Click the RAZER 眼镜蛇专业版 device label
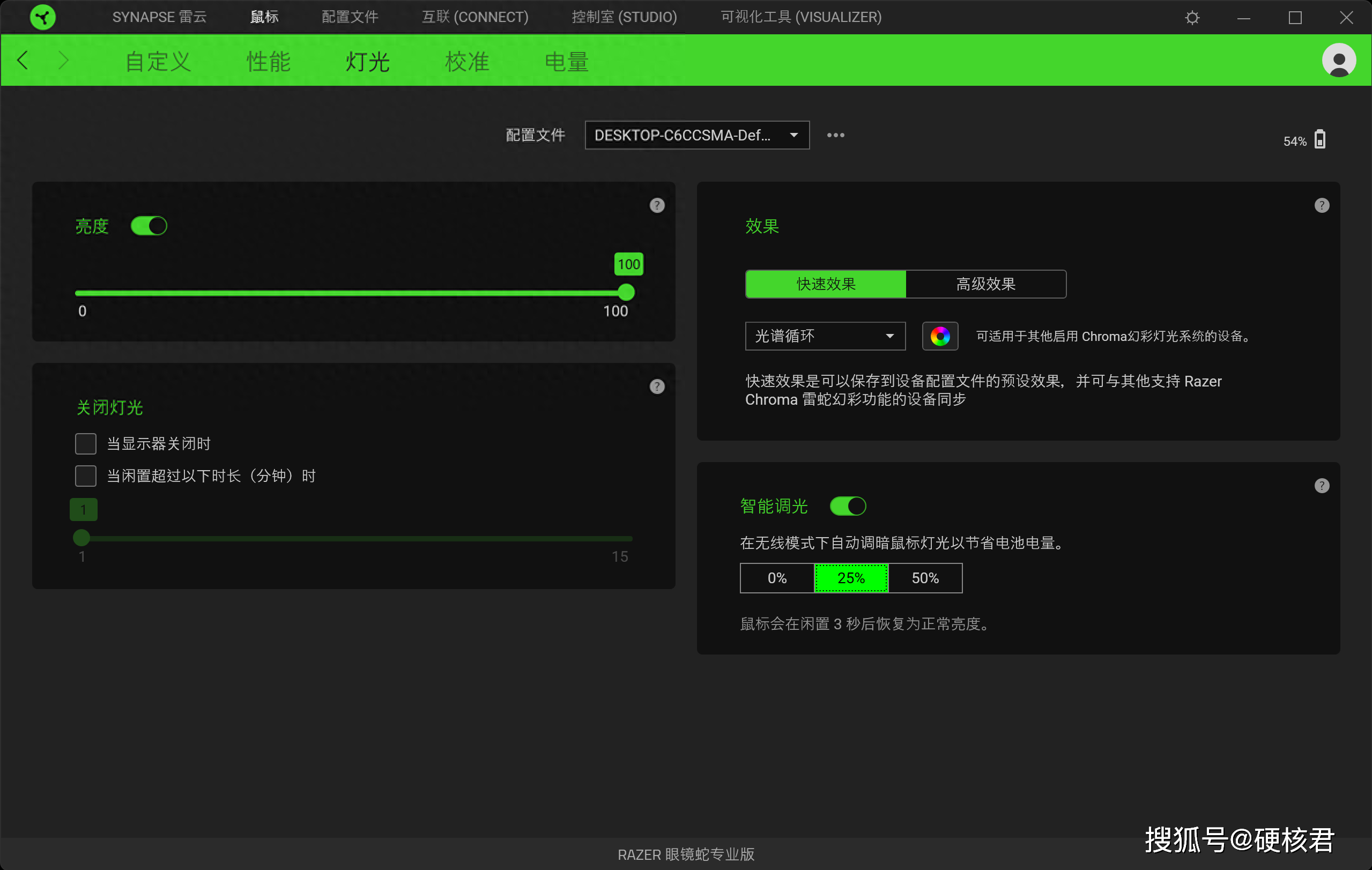 (686, 854)
